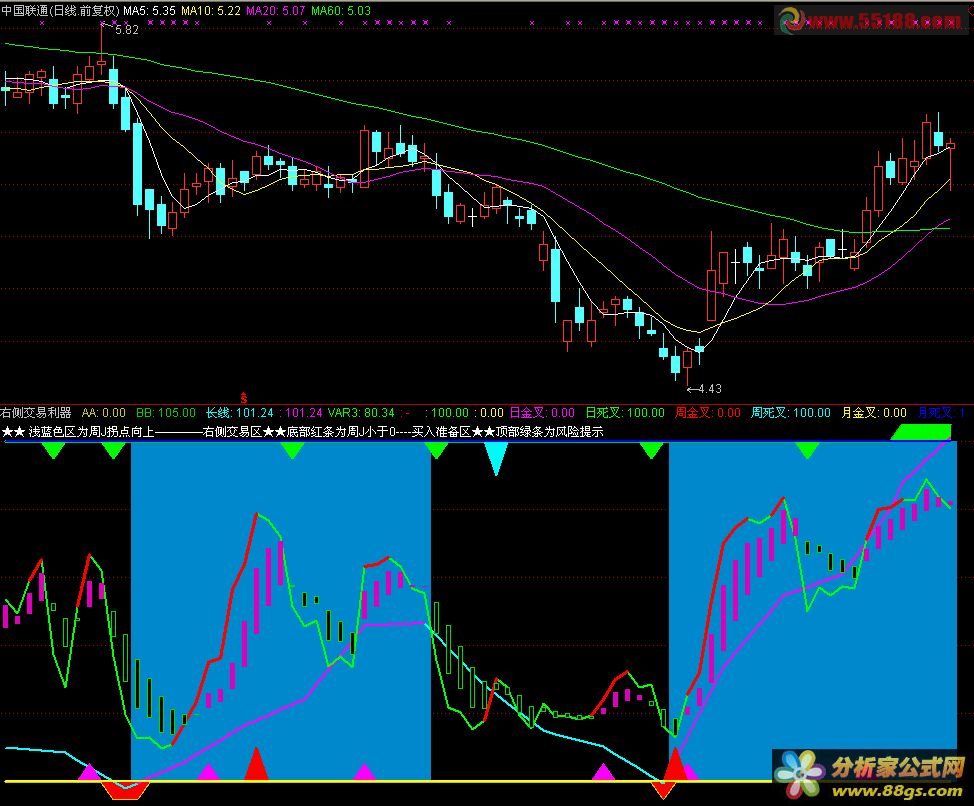Click the first green downward triangle risk marker

(x=53, y=451)
